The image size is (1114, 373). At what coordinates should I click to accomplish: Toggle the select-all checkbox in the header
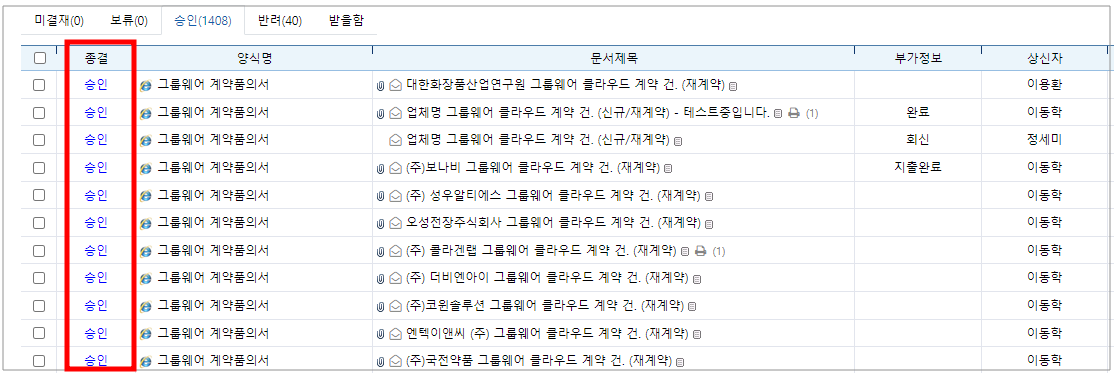tap(40, 58)
